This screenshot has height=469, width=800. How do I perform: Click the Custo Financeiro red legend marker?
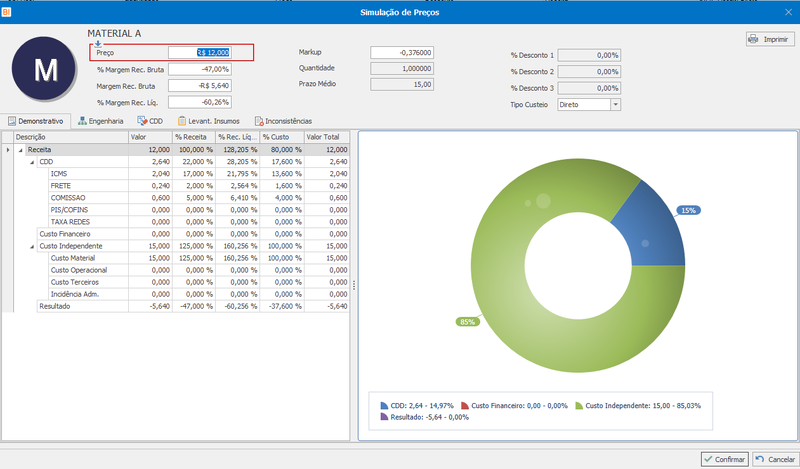[x=464, y=406]
